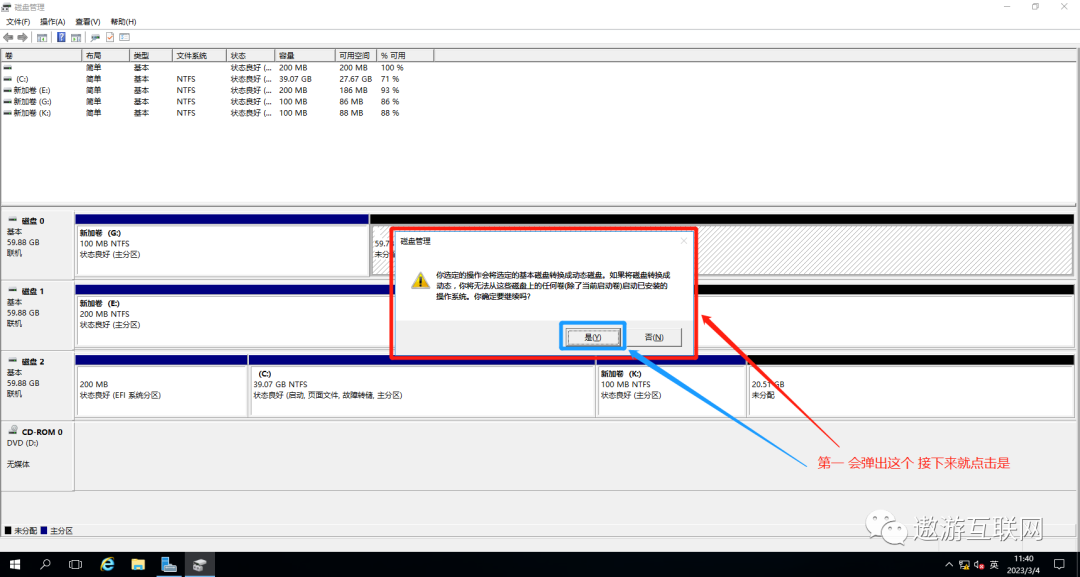Click the 主分区 blue legend swatch

click(44, 531)
